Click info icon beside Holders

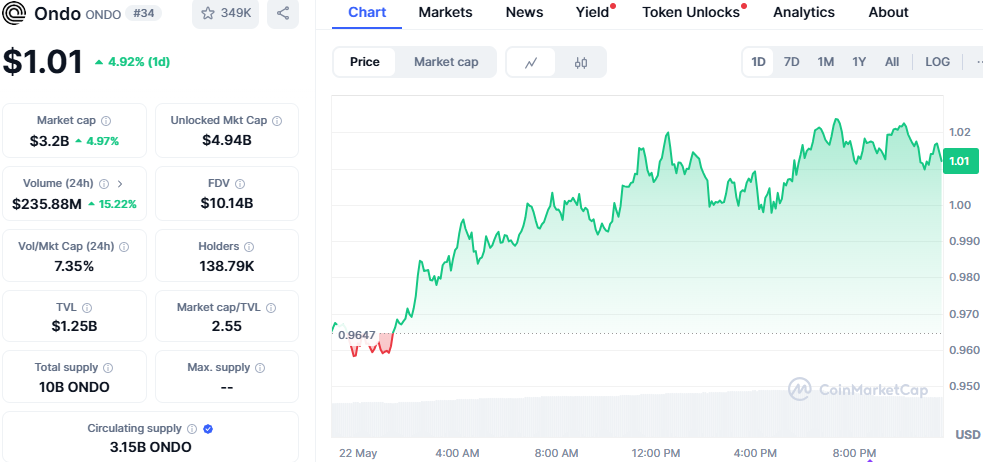click(249, 247)
